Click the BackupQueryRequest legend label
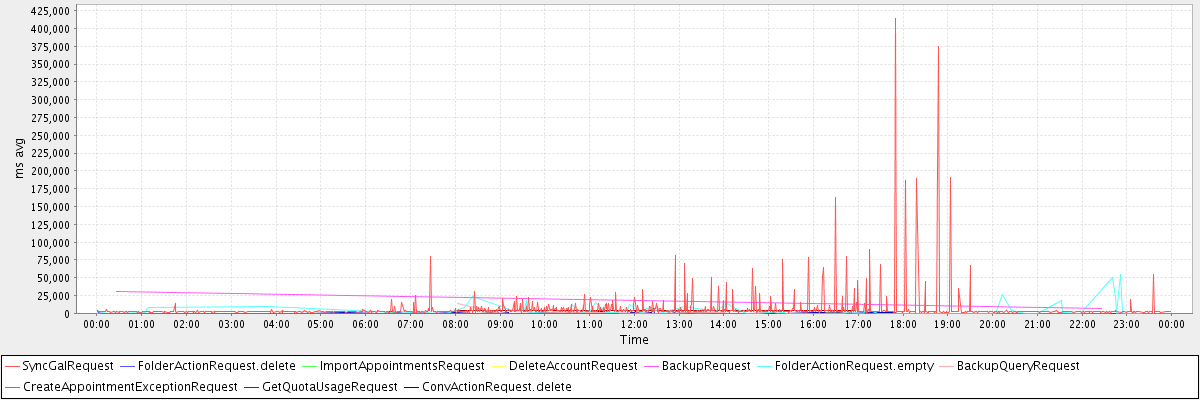 pos(1018,366)
